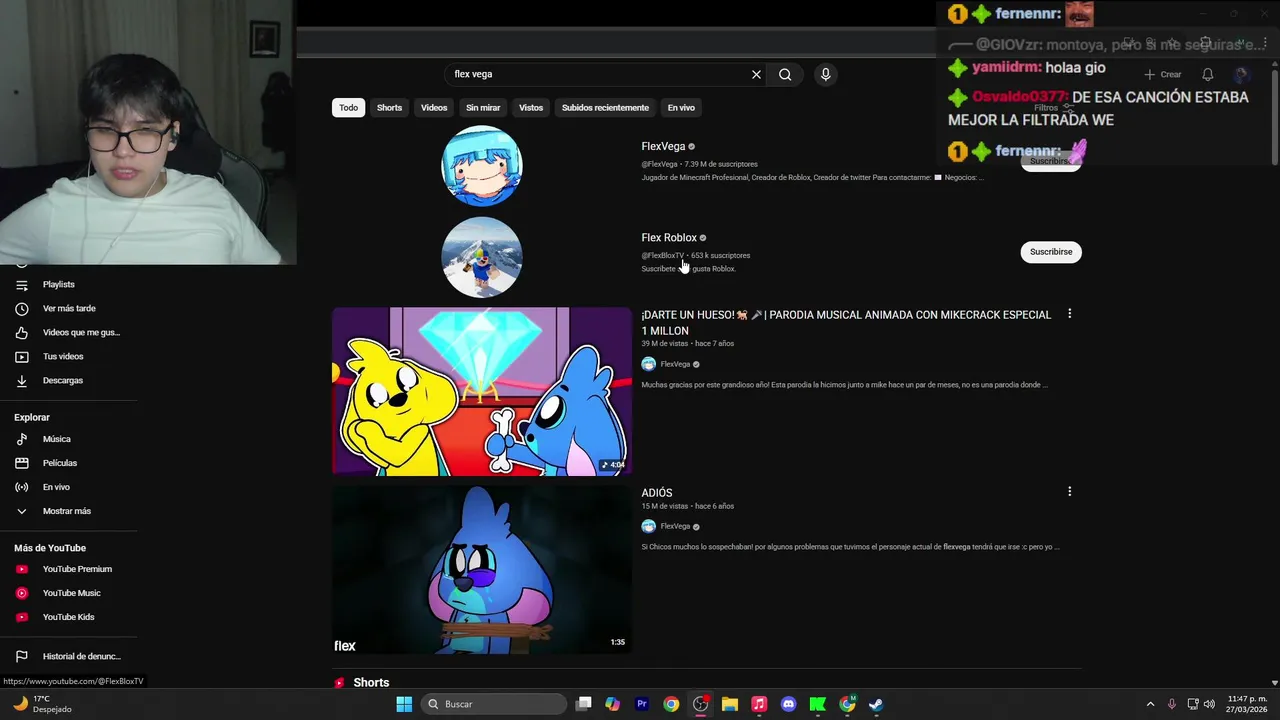Image resolution: width=1280 pixels, height=720 pixels.
Task: Open the OBS Studio taskbar icon
Action: 701,704
